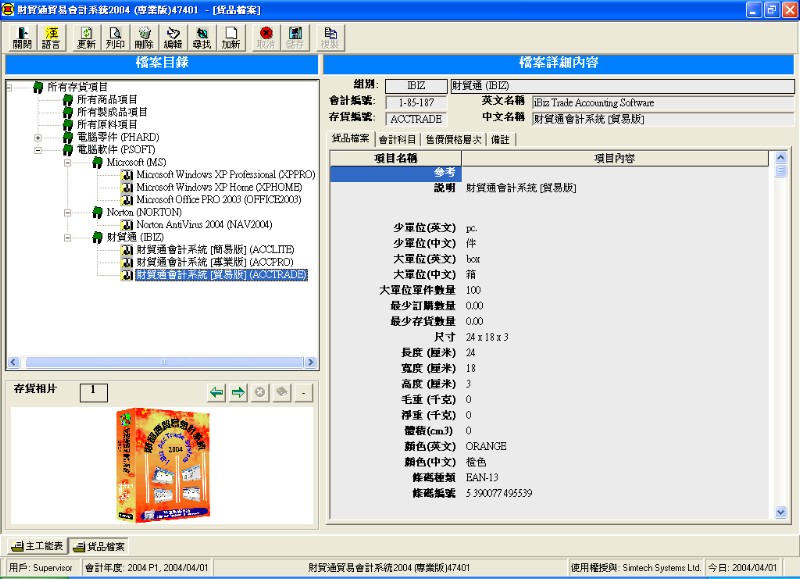Viewport: 800px width, 579px height.
Task: Select the 所有製成品項目 folder
Action: (112, 112)
